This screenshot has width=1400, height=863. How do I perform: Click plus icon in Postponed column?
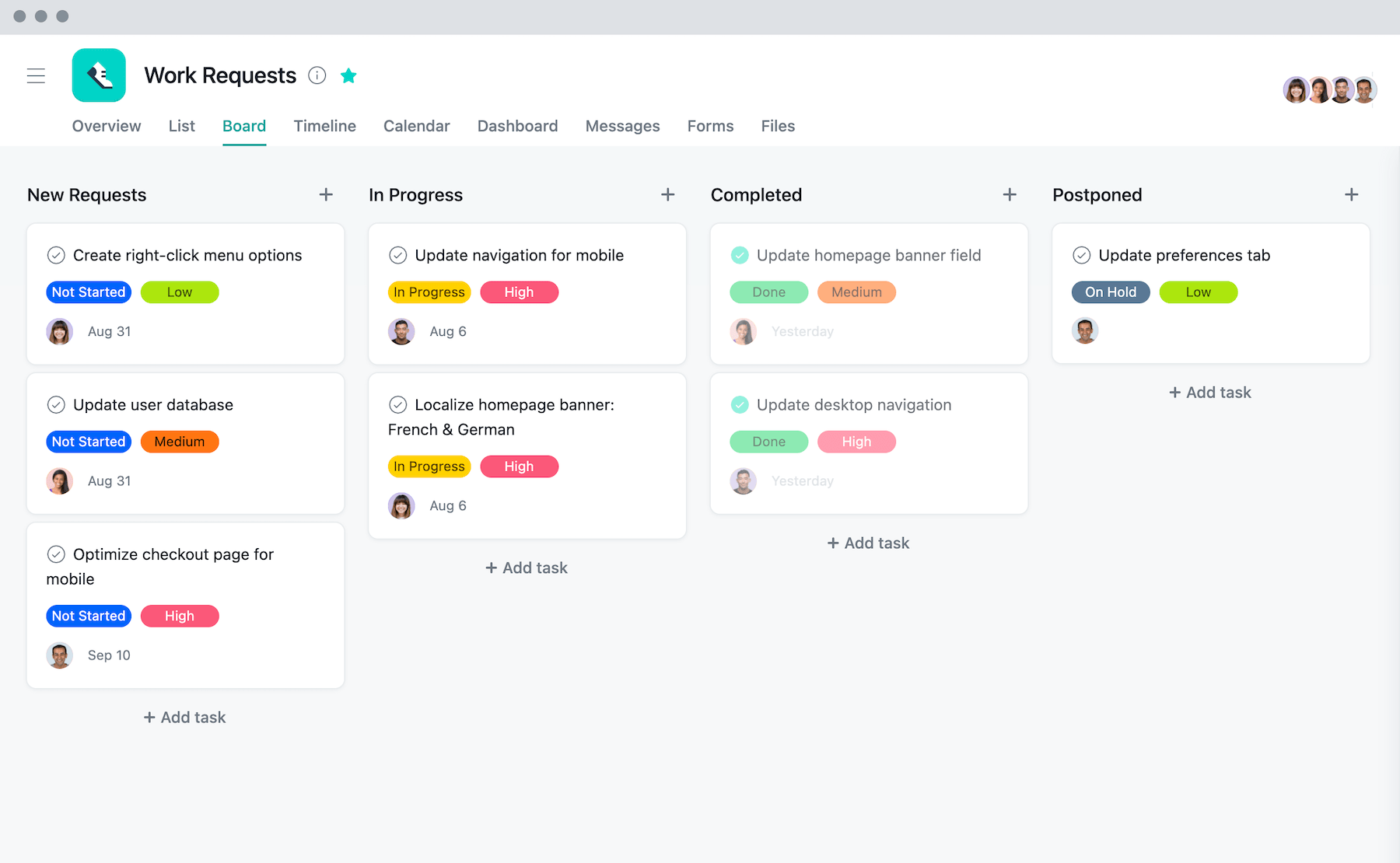pyautogui.click(x=1351, y=194)
